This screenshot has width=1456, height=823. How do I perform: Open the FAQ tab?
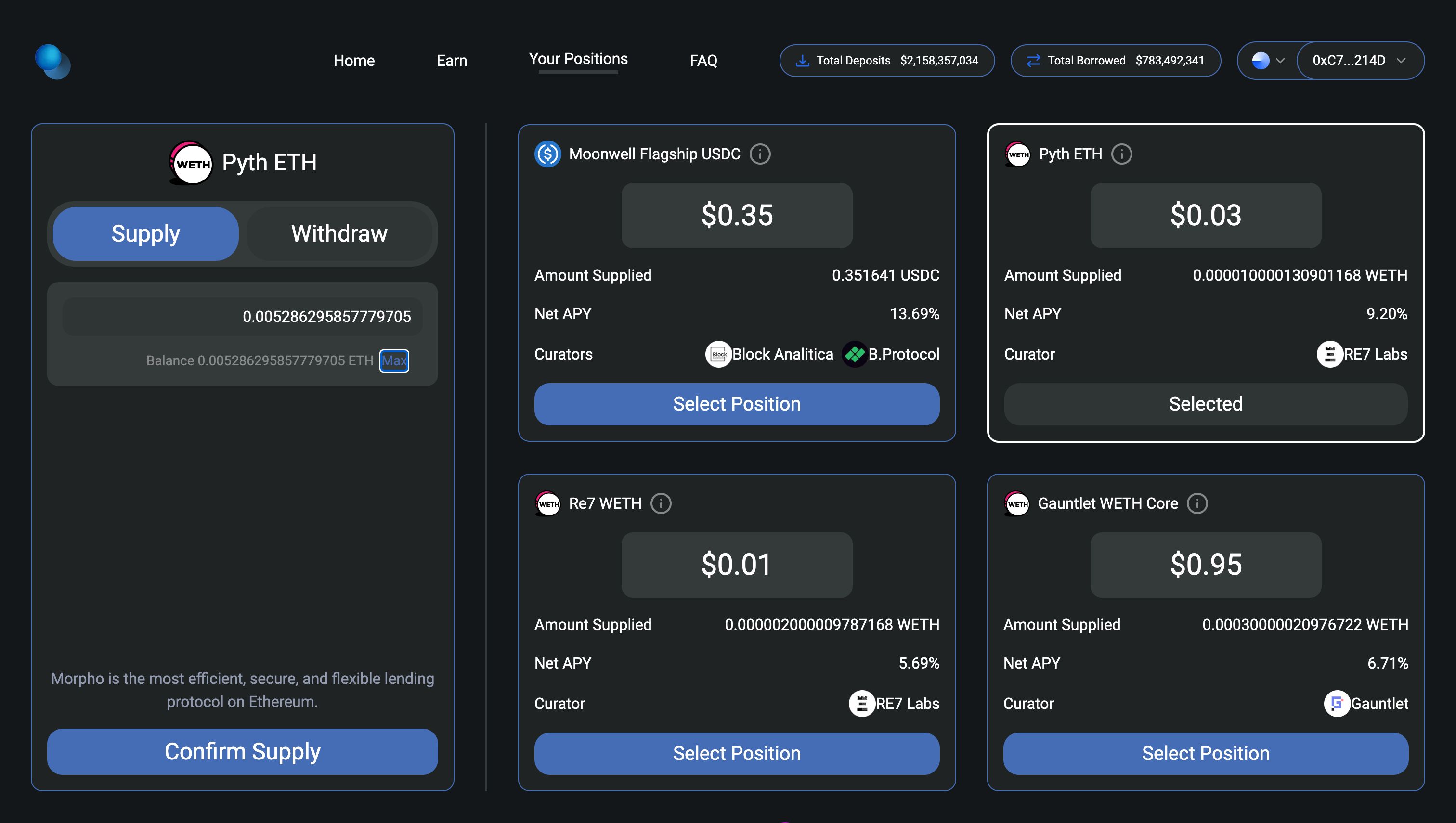[703, 61]
